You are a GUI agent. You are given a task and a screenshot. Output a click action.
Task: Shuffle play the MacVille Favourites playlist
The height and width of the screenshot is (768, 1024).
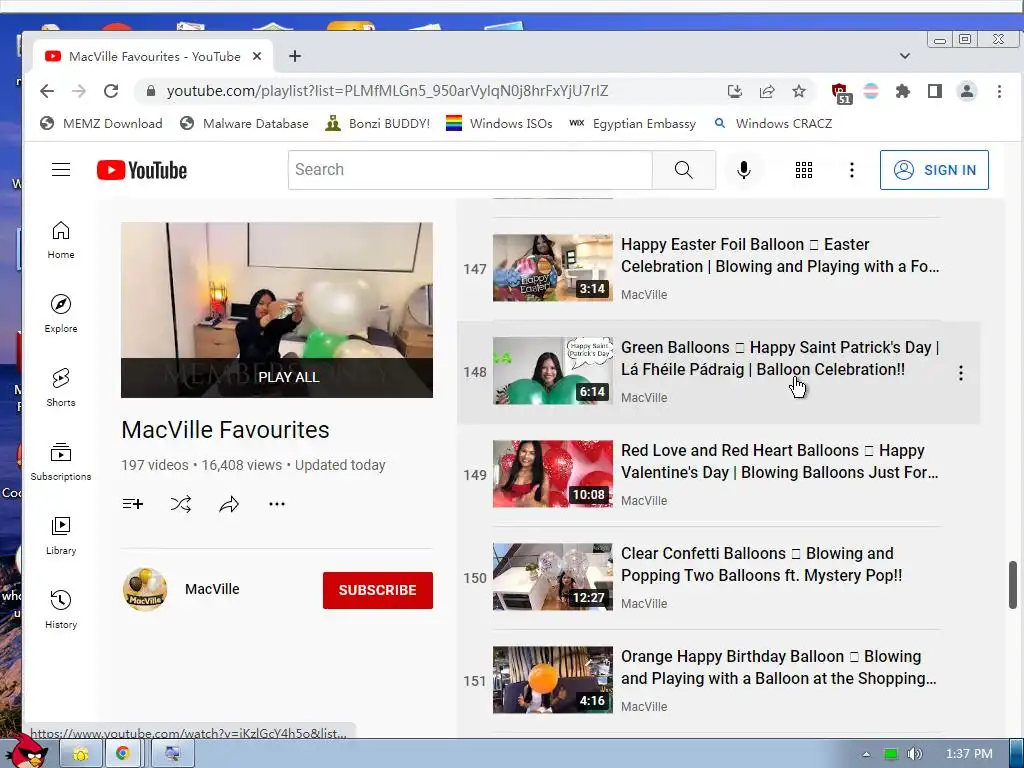[x=181, y=504]
